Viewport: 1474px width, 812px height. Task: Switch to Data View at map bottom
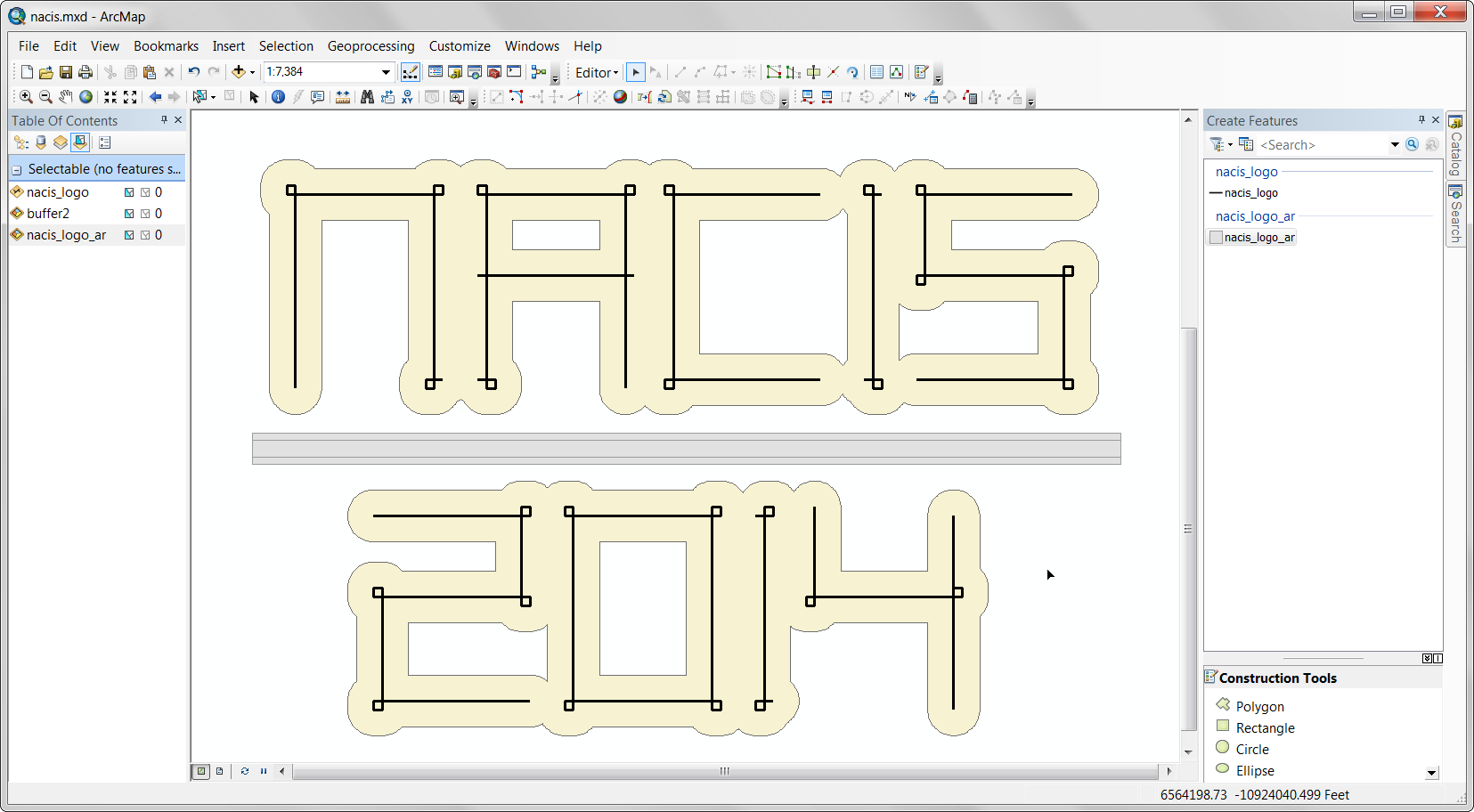(x=201, y=771)
